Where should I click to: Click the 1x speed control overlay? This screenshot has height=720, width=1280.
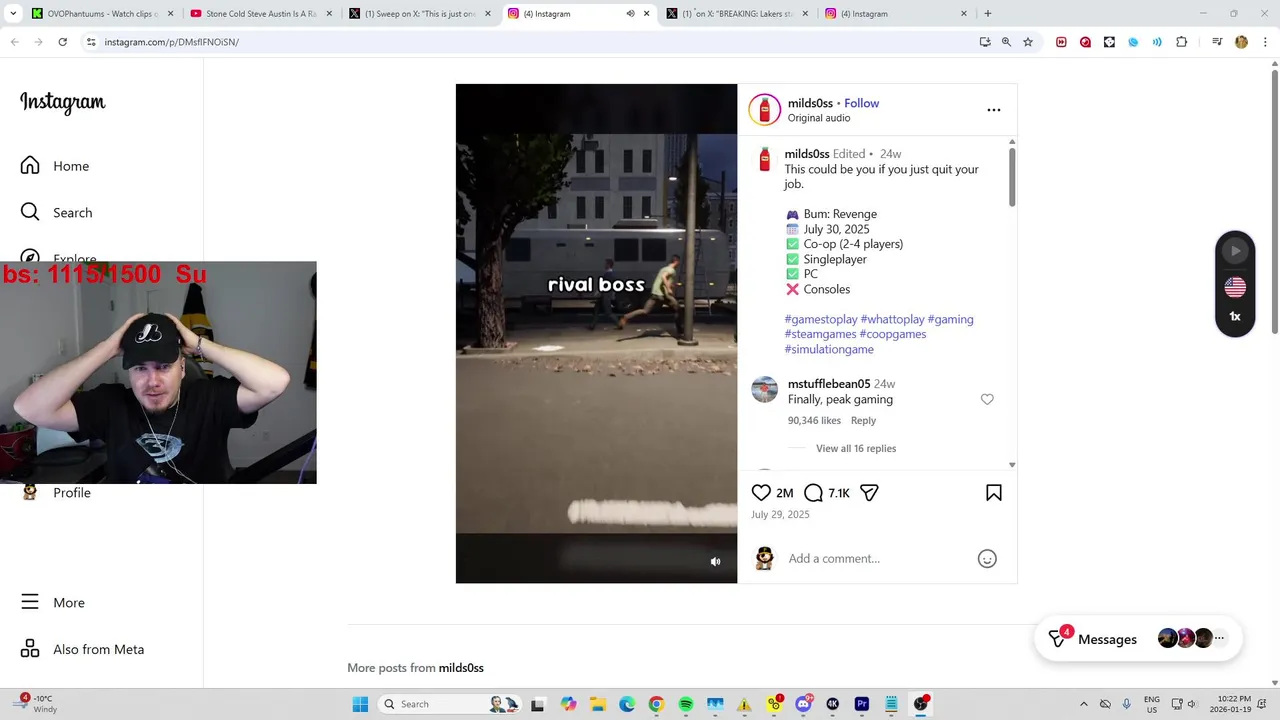point(1235,316)
